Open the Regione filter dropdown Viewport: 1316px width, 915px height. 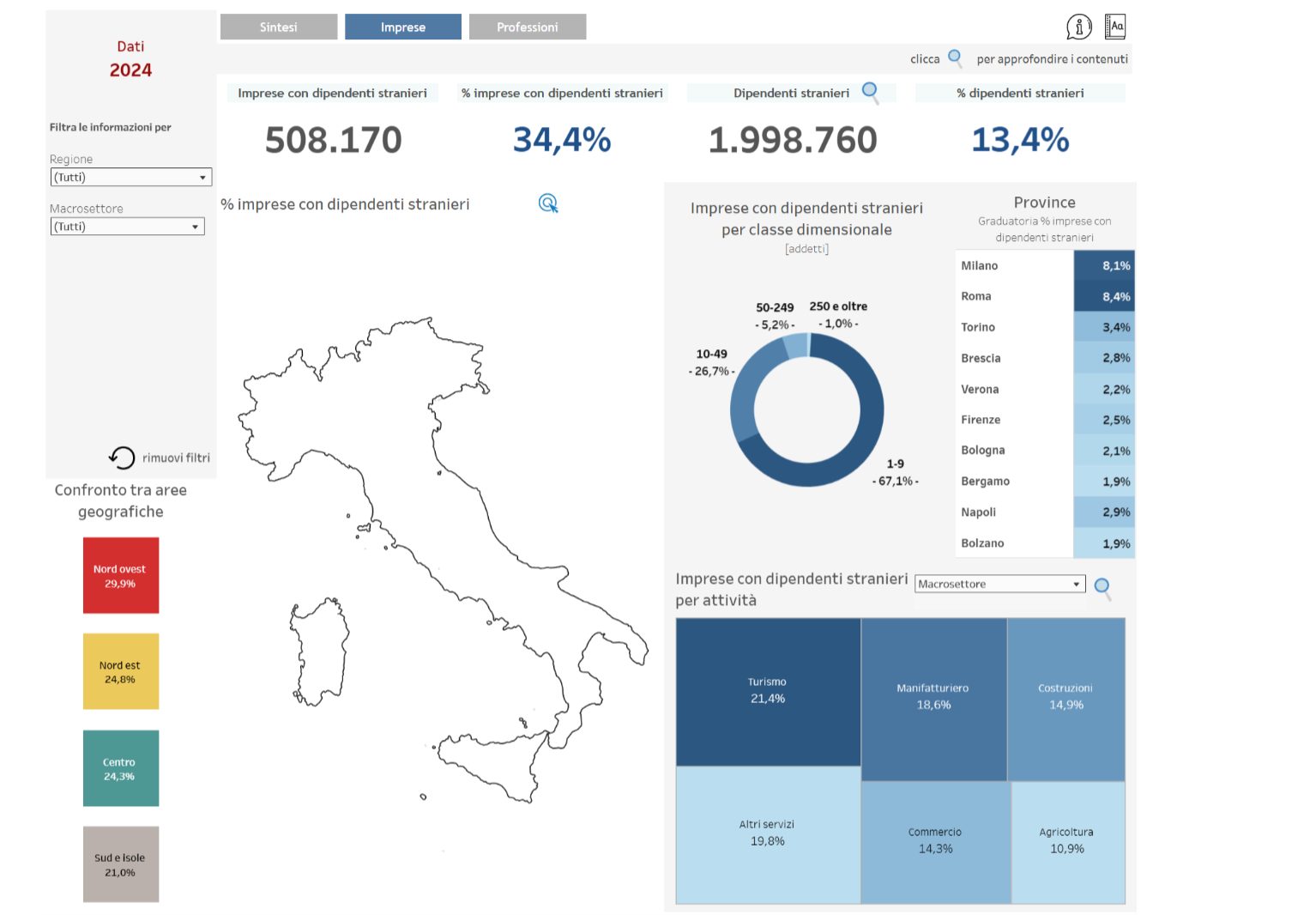click(130, 178)
